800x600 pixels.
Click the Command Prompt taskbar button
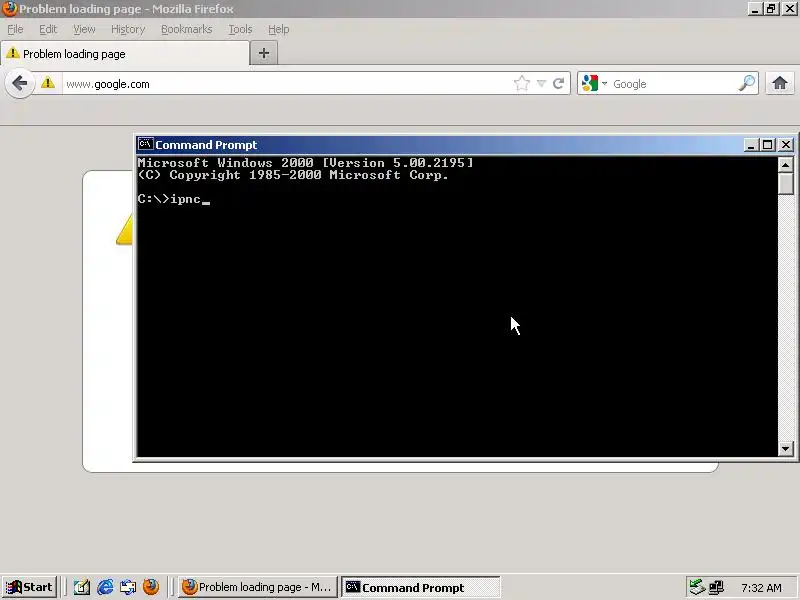tap(421, 587)
